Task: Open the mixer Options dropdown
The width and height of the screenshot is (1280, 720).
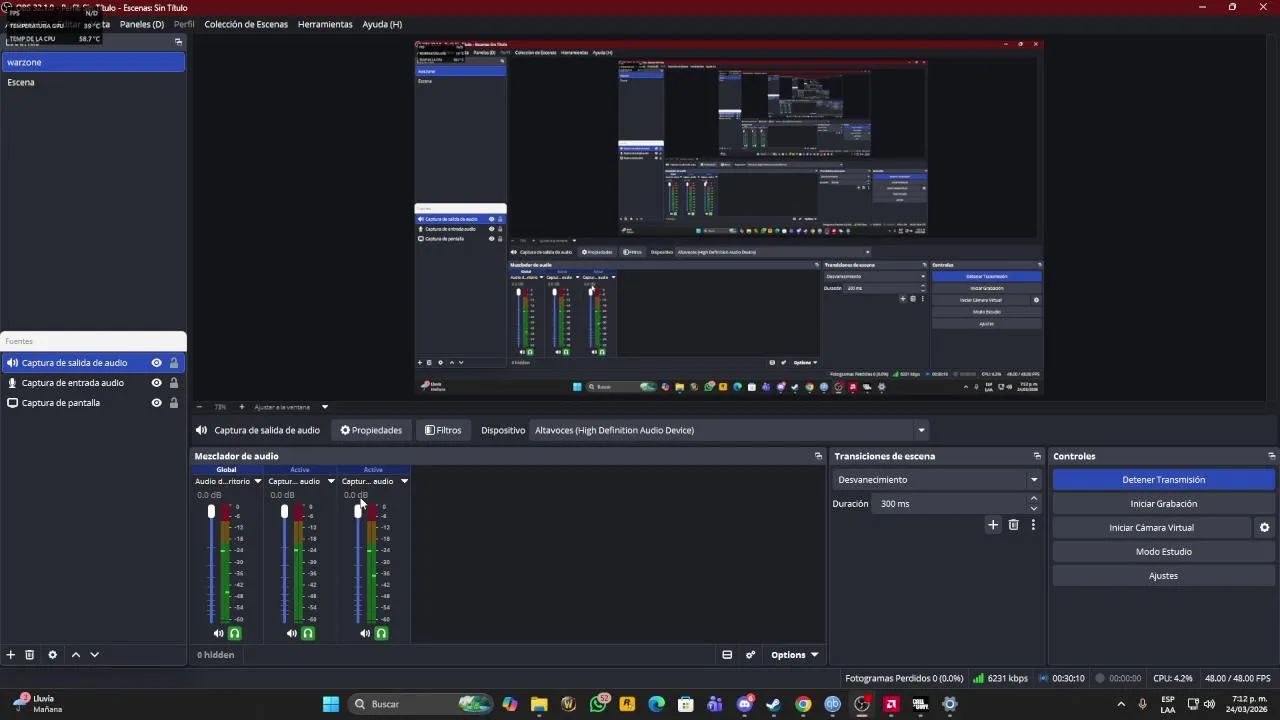Action: pyautogui.click(x=795, y=655)
